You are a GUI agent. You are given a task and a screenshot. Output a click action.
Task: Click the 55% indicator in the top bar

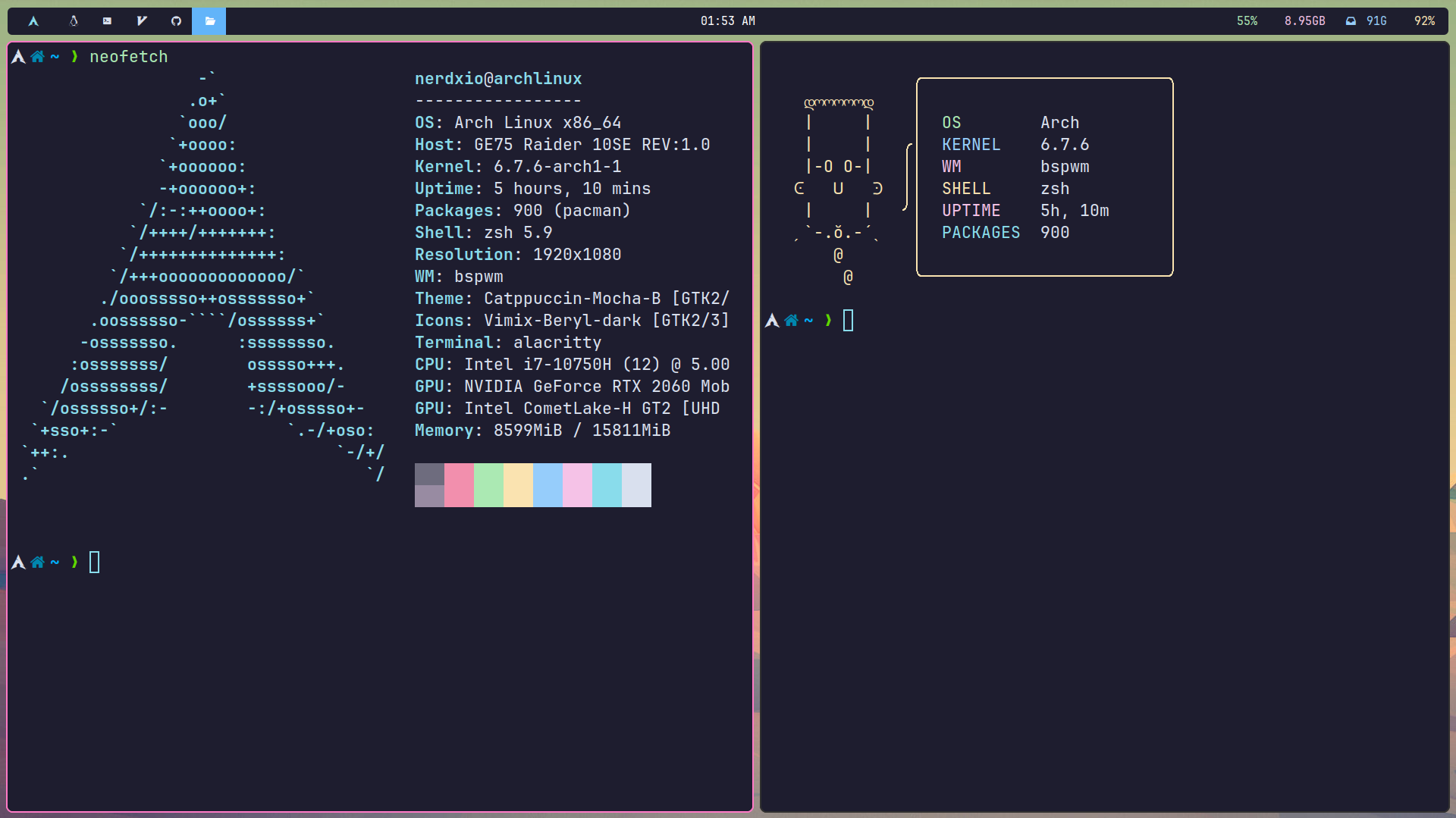pyautogui.click(x=1247, y=21)
